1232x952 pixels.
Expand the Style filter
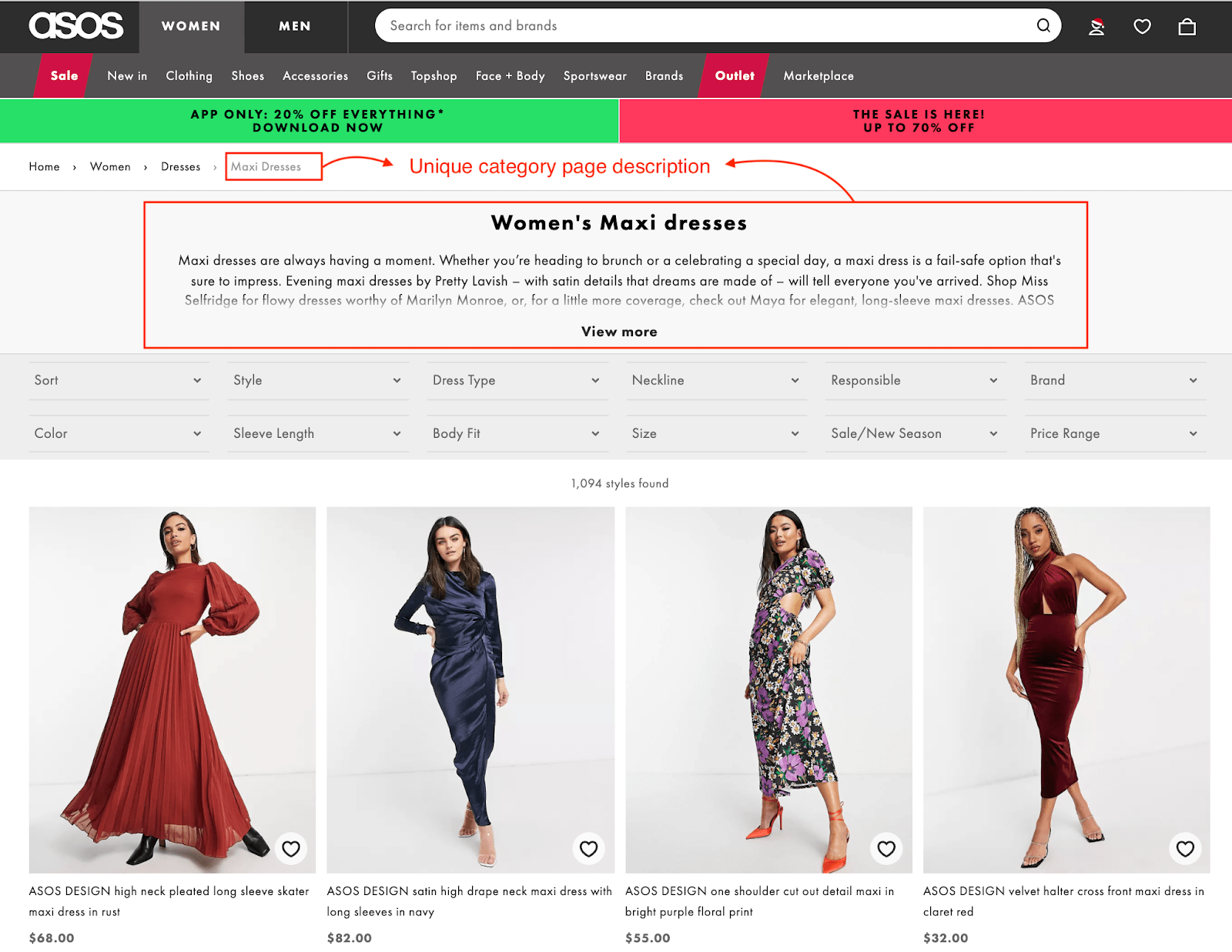(318, 380)
